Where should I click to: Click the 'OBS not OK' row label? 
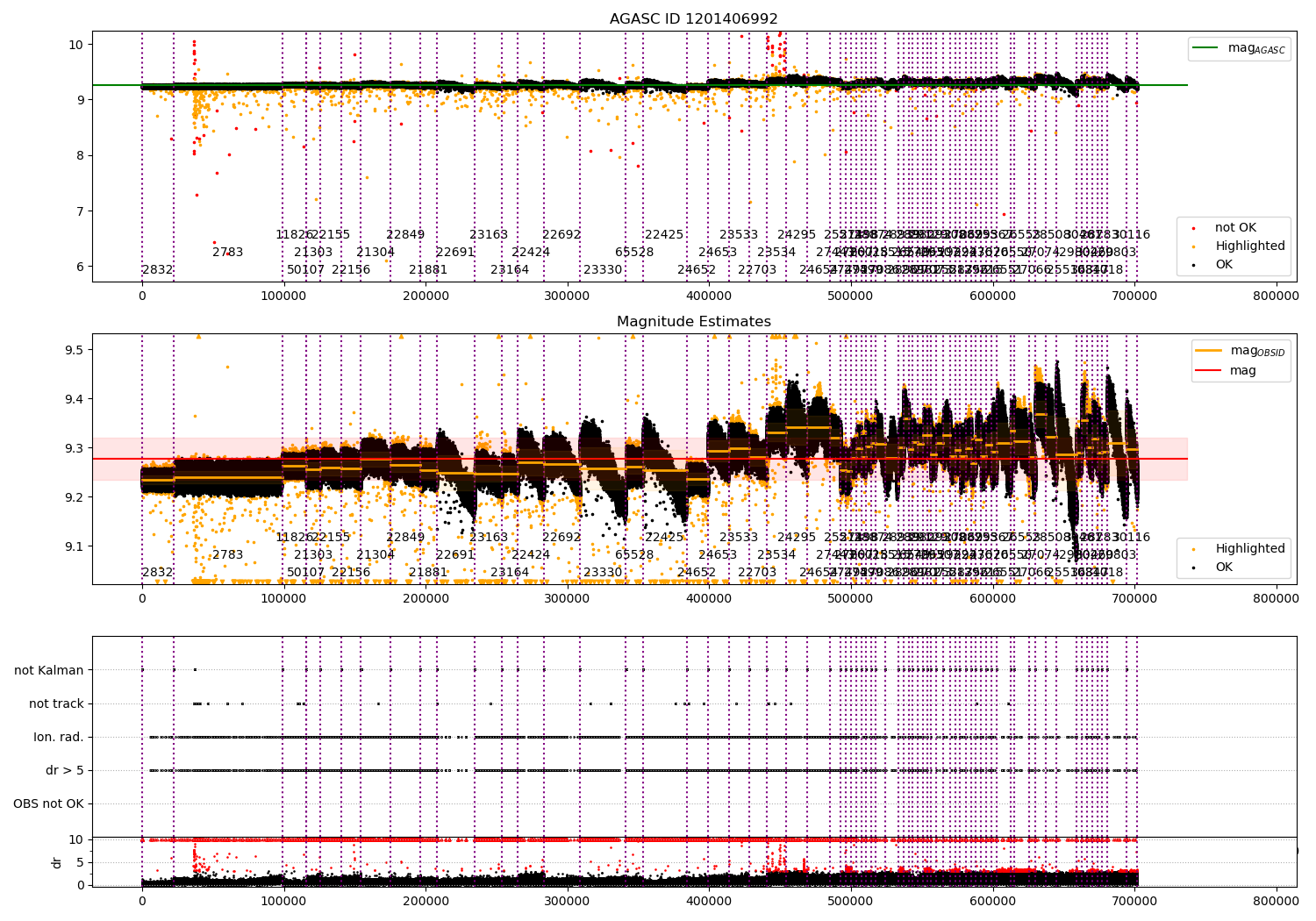coord(48,803)
